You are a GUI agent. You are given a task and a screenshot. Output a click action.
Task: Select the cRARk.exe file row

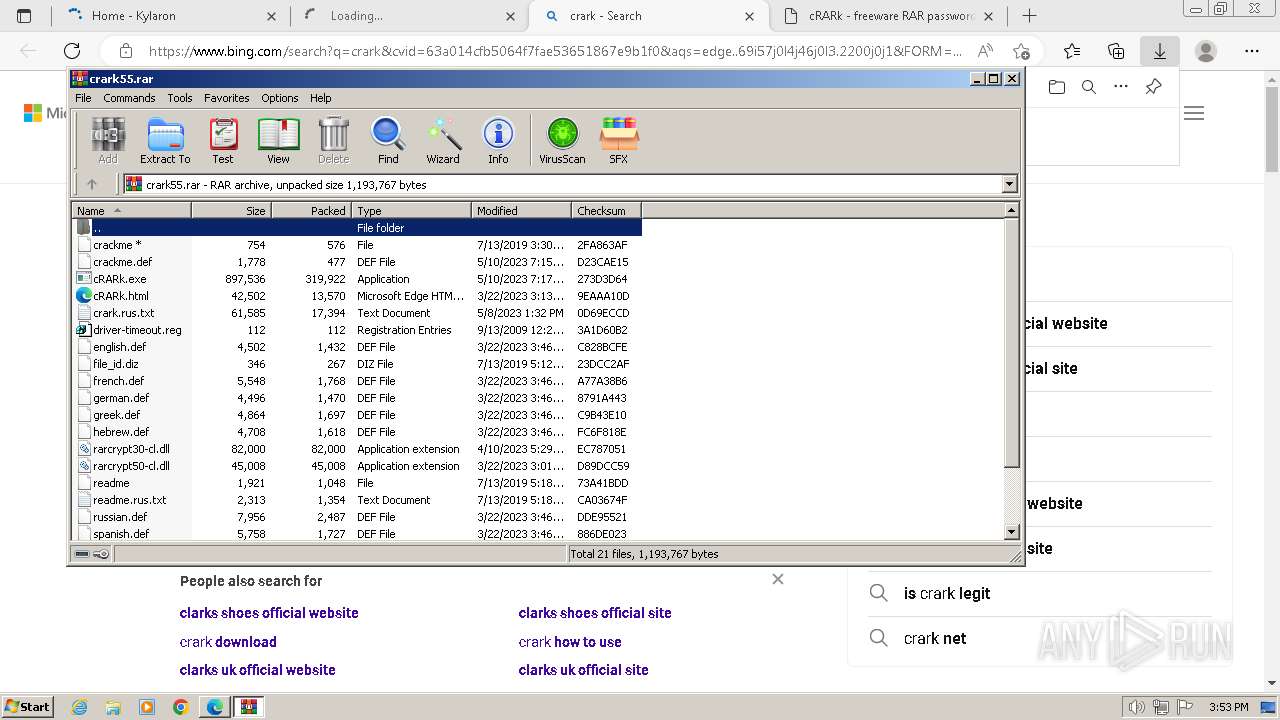tap(357, 279)
